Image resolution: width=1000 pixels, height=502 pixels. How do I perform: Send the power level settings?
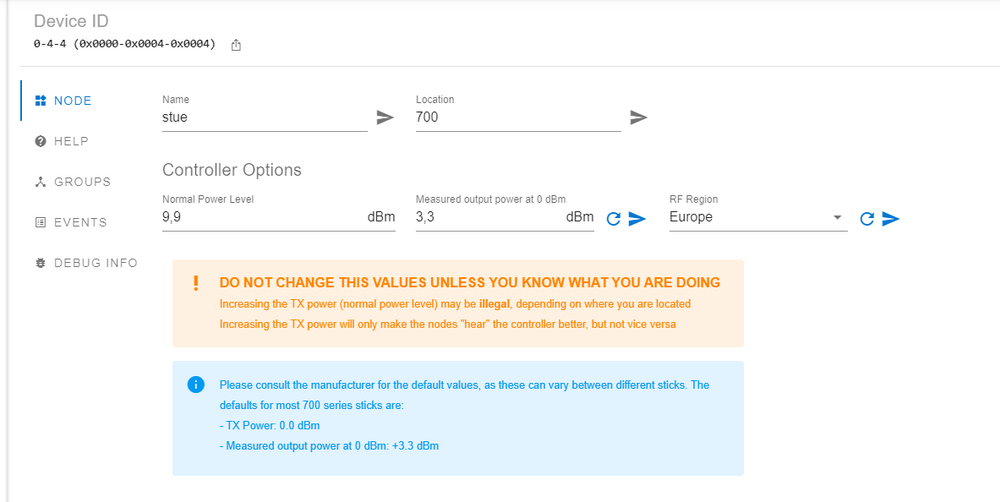pos(637,218)
